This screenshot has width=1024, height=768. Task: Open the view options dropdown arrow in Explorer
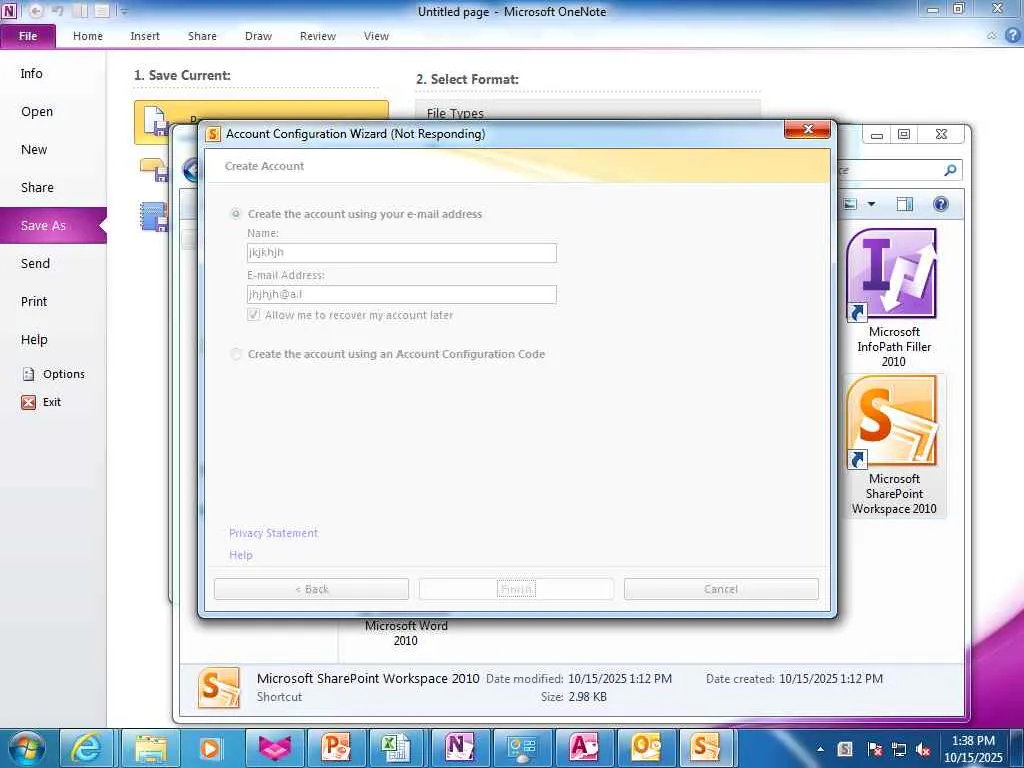click(871, 204)
